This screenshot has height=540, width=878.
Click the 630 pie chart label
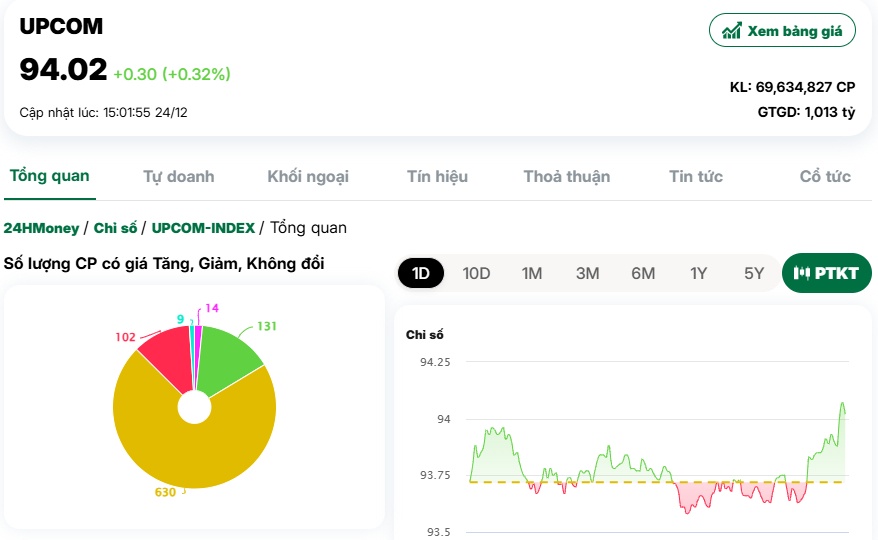[x=165, y=492]
